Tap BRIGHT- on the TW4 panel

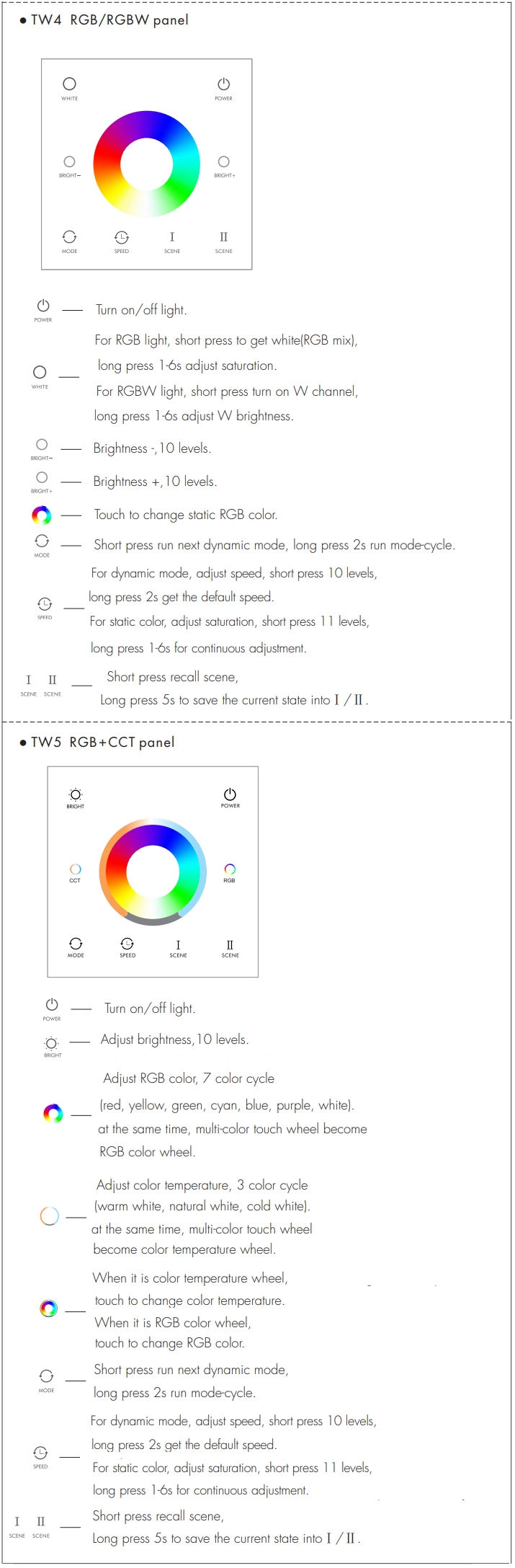tap(70, 161)
